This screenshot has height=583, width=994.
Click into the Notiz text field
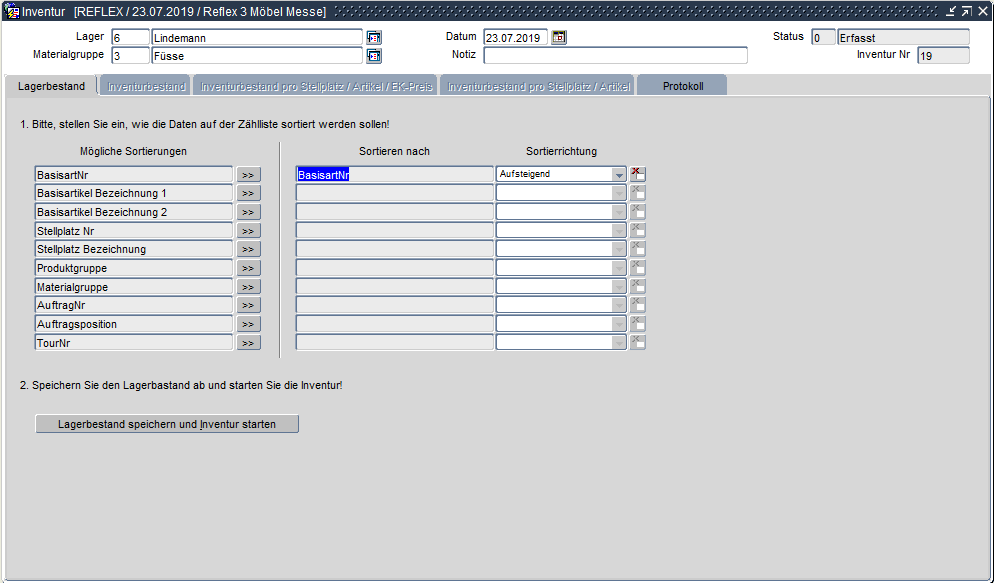point(615,56)
